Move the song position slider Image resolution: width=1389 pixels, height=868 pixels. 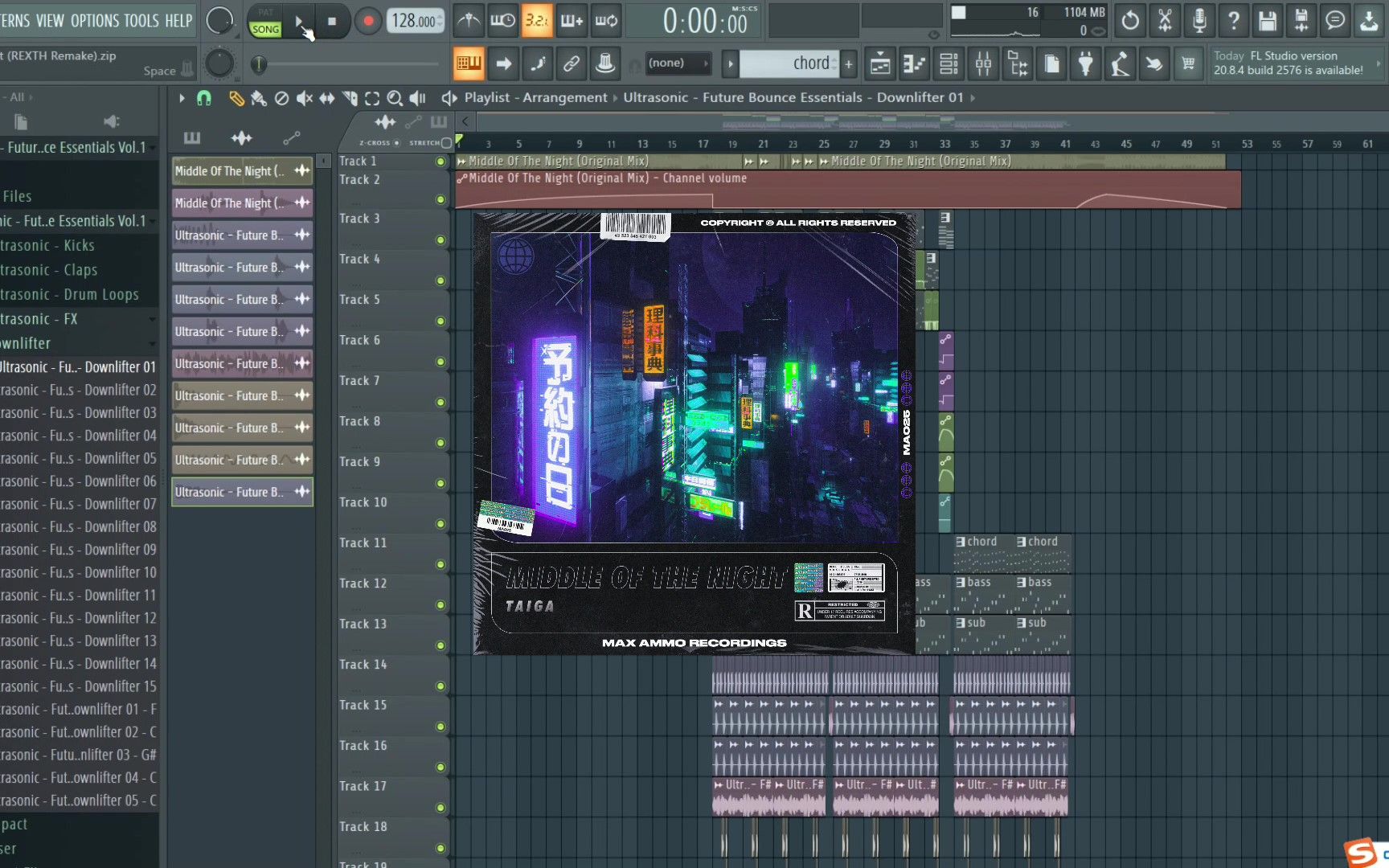click(258, 64)
